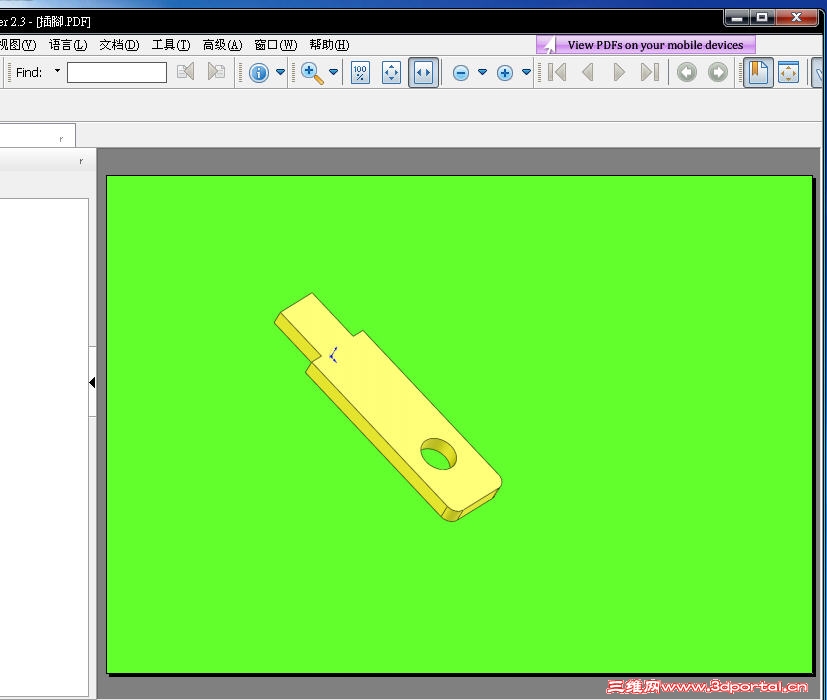The width and height of the screenshot is (827, 700).
Task: Open the 视图(V) menu
Action: [x=18, y=45]
